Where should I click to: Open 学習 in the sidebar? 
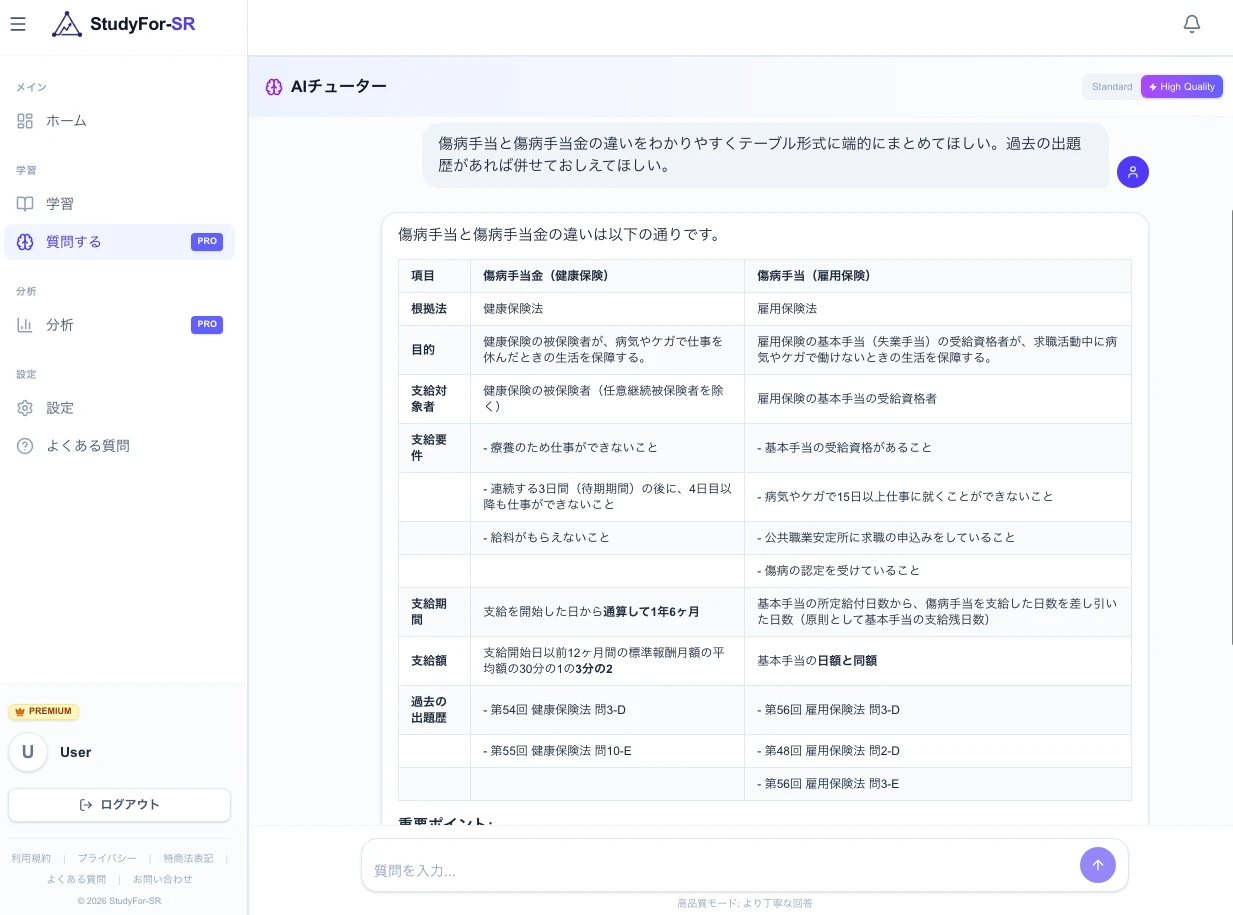(120, 204)
